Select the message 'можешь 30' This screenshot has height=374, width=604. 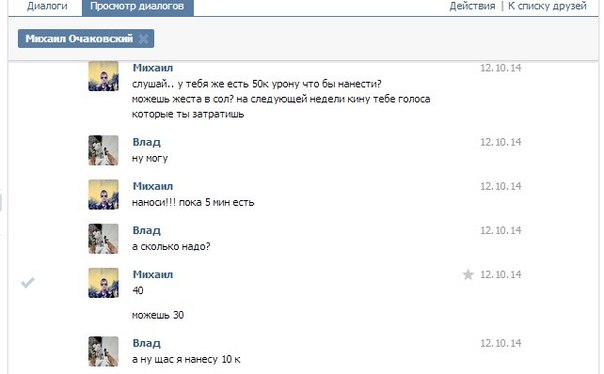click(158, 315)
